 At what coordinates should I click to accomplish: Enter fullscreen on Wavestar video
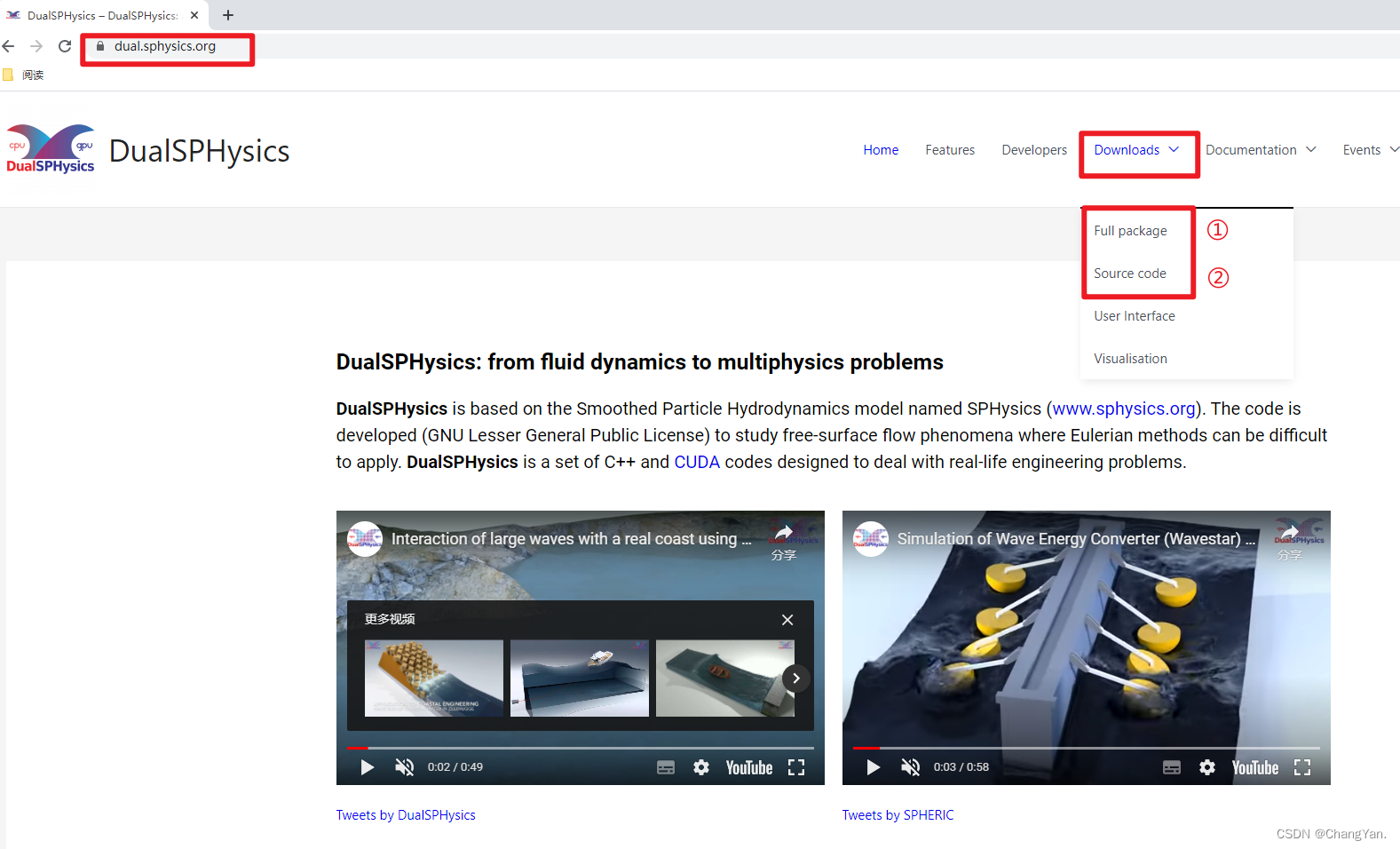1302,767
